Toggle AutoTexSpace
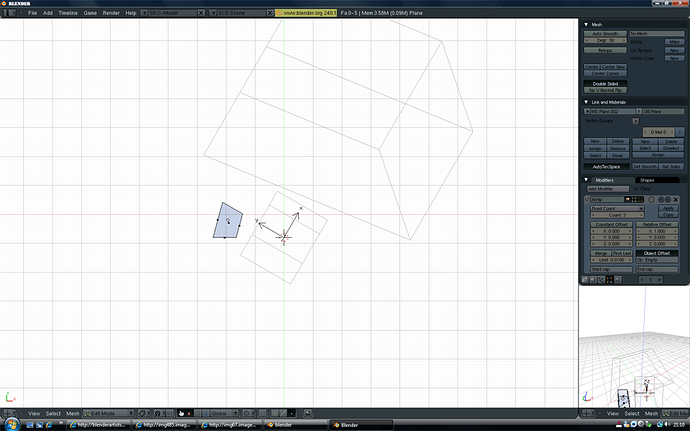Image resolution: width=690 pixels, height=431 pixels. tap(606, 167)
